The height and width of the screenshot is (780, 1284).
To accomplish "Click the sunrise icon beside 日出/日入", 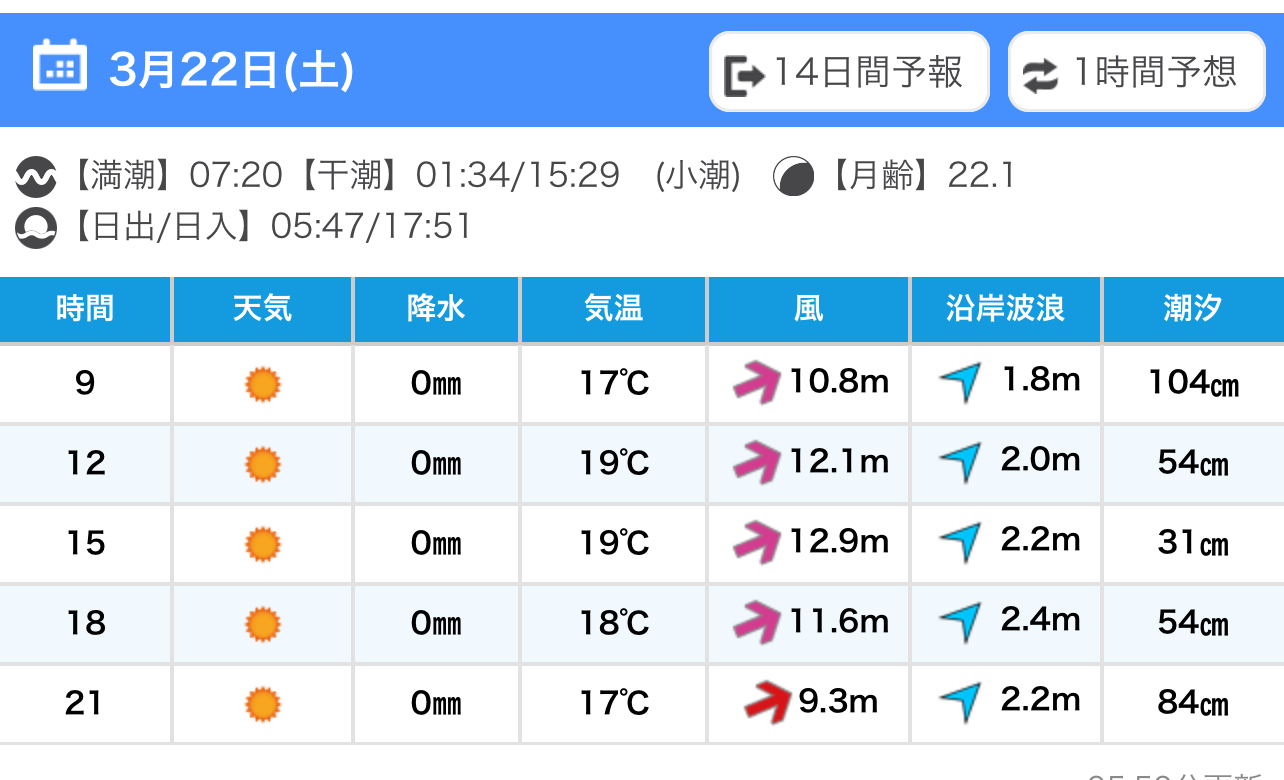I will pyautogui.click(x=36, y=228).
